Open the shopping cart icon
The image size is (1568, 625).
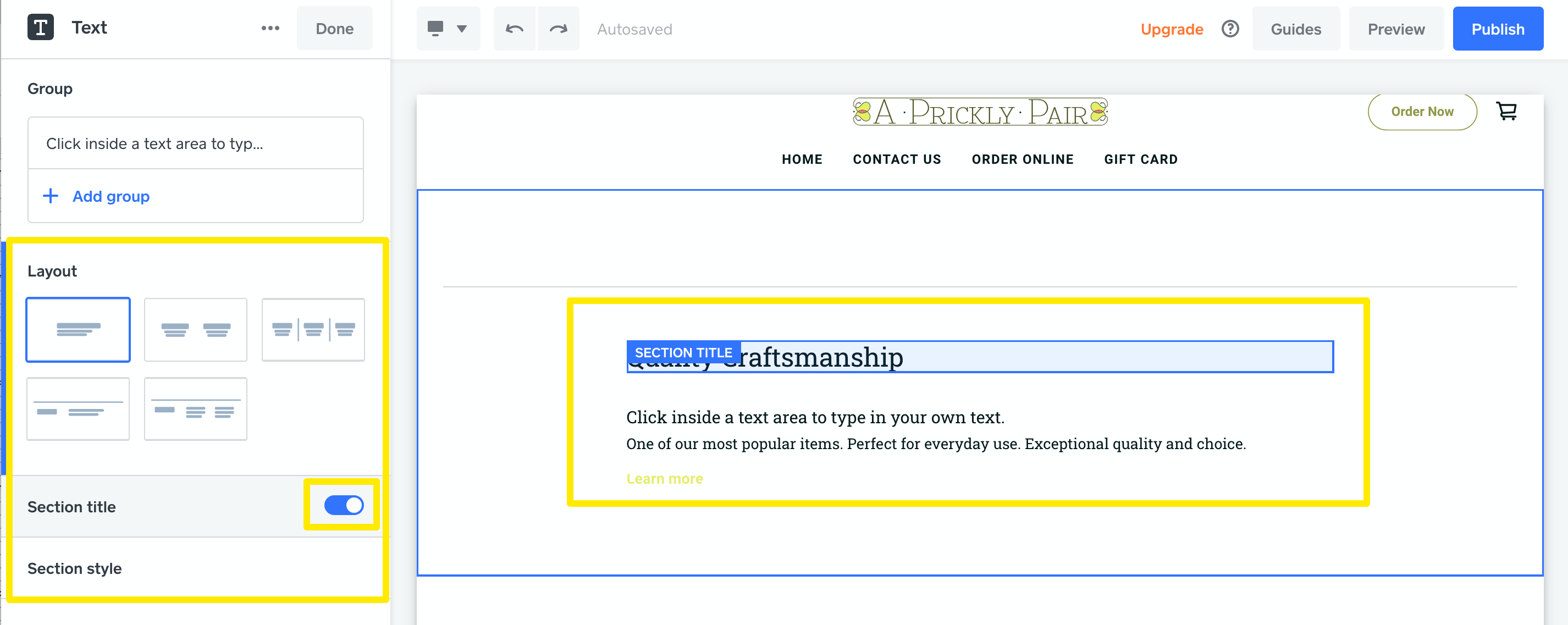tap(1506, 112)
